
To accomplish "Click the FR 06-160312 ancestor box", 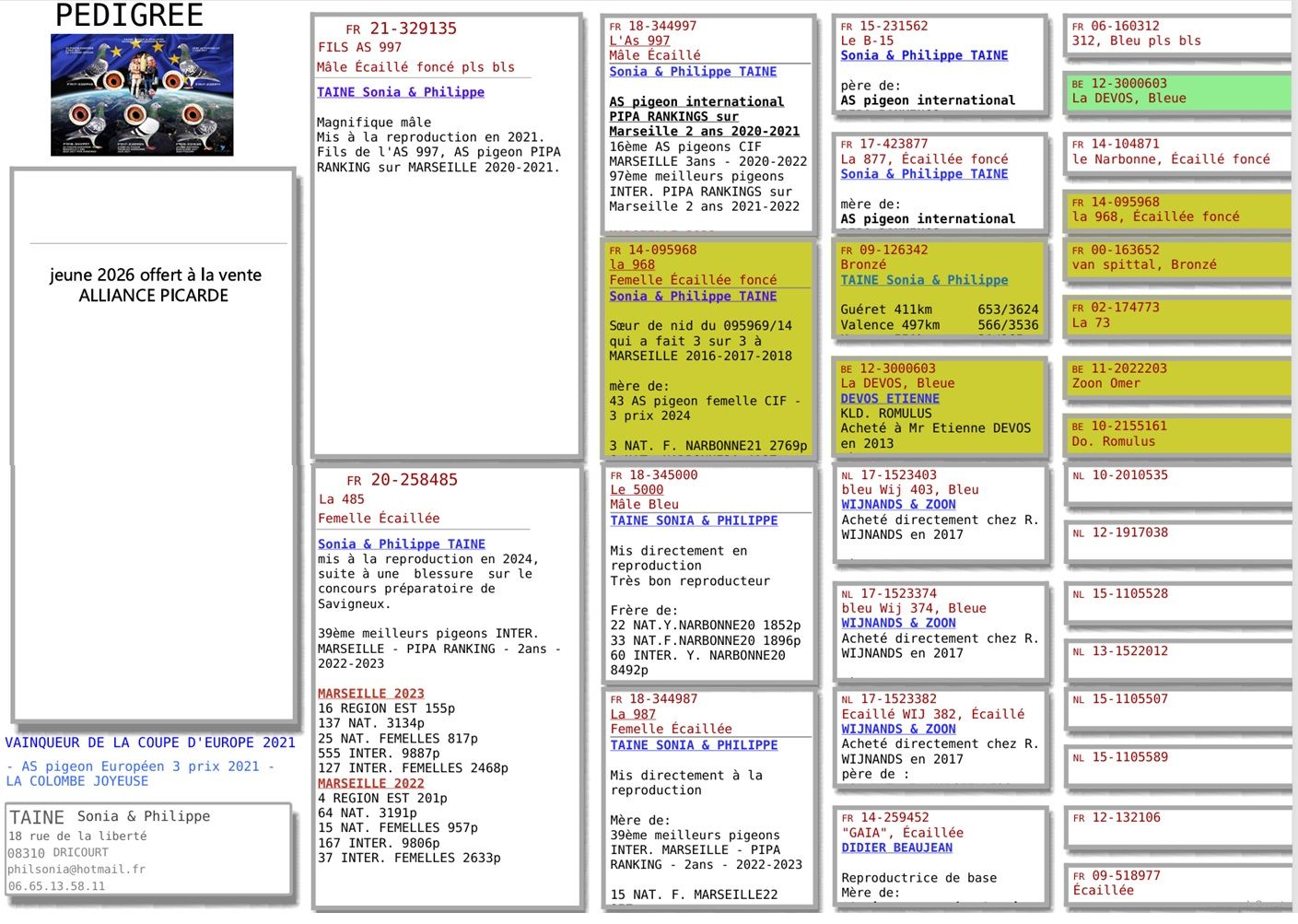I will pos(1177,34).
